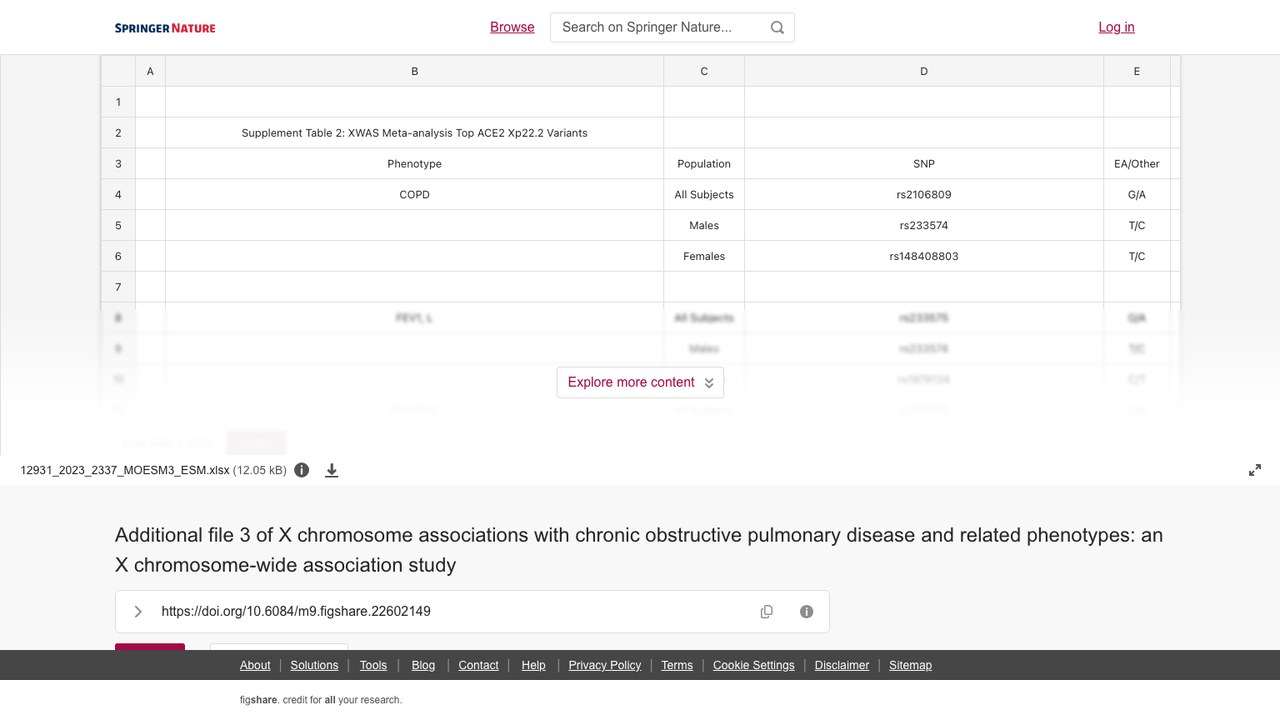Viewport: 1280px width, 720px height.
Task: Focus the Search on Springer Nature field
Action: [660, 27]
